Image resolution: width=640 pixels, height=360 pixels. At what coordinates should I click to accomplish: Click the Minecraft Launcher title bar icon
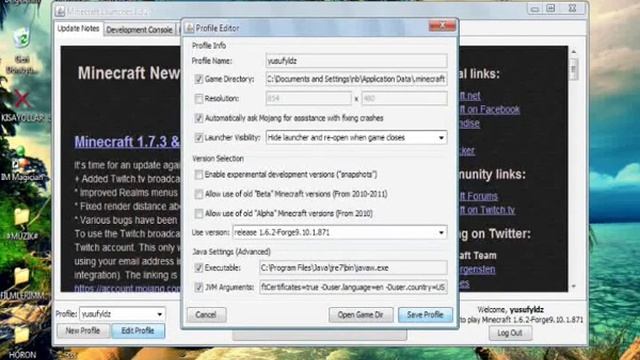(60, 11)
